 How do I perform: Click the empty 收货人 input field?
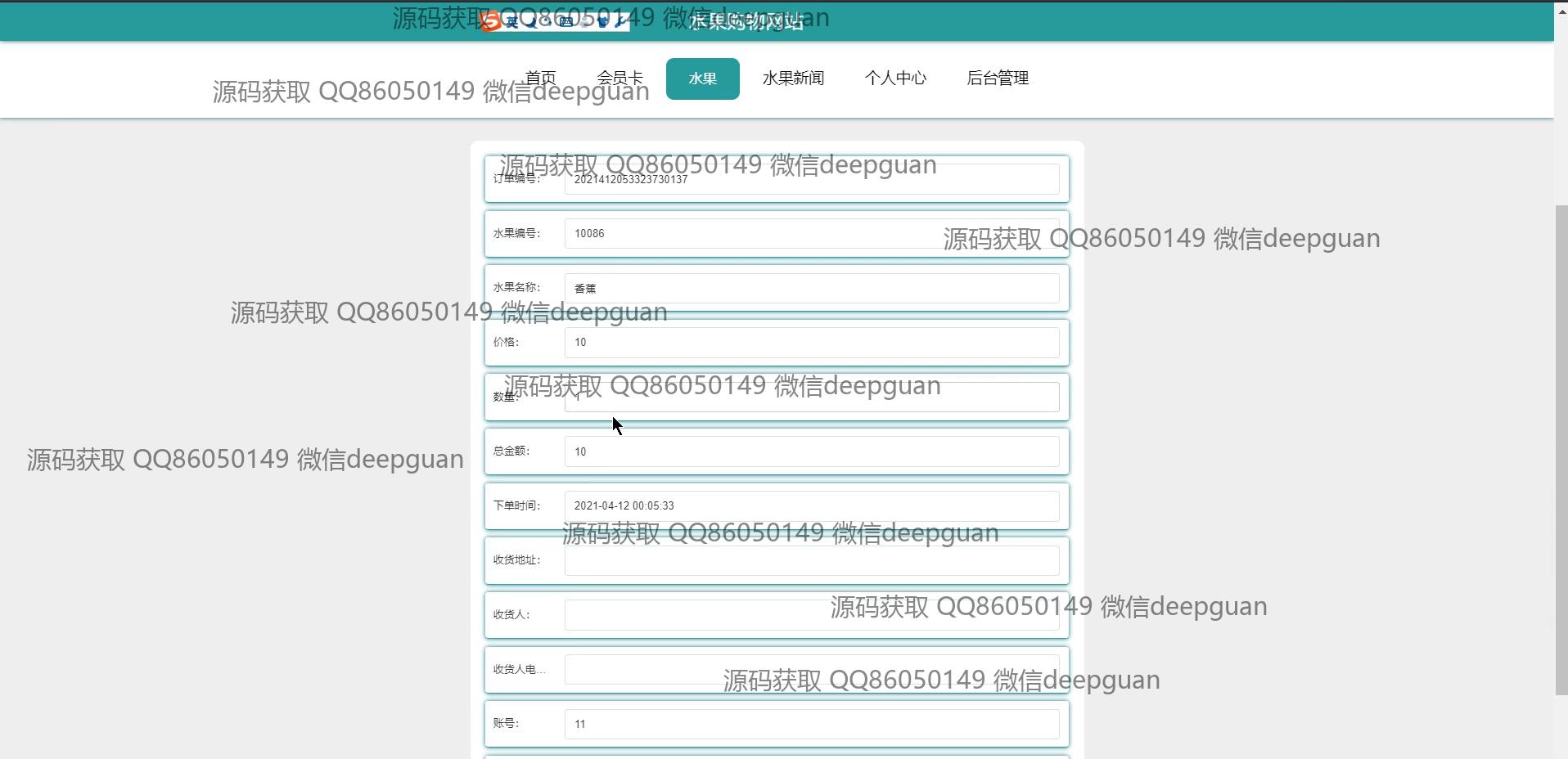tap(811, 615)
